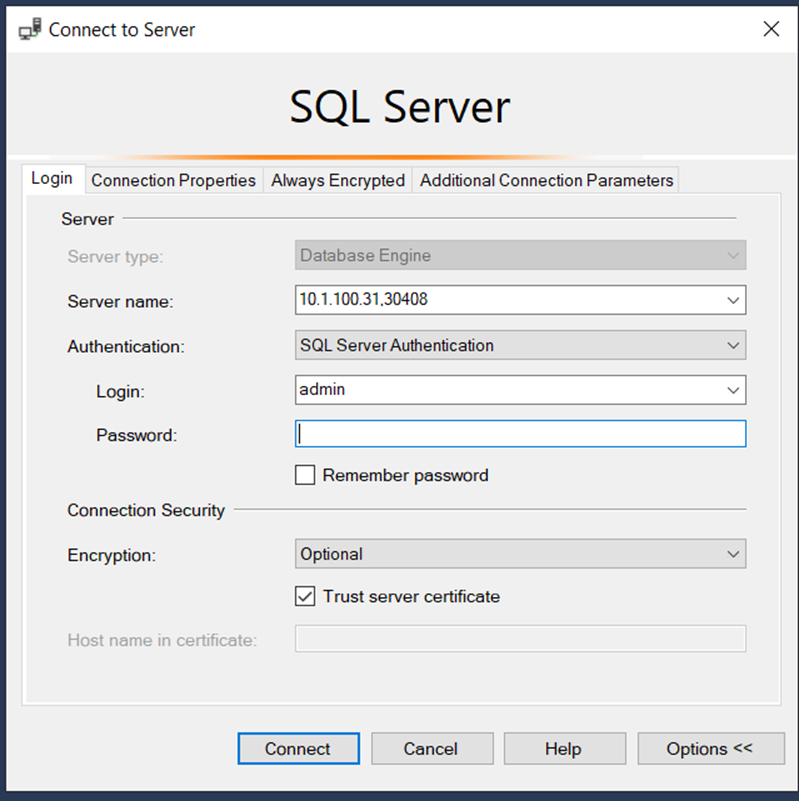Click the disabled Server type dropdown
Viewport: 799px width, 801px height.
[x=520, y=255]
